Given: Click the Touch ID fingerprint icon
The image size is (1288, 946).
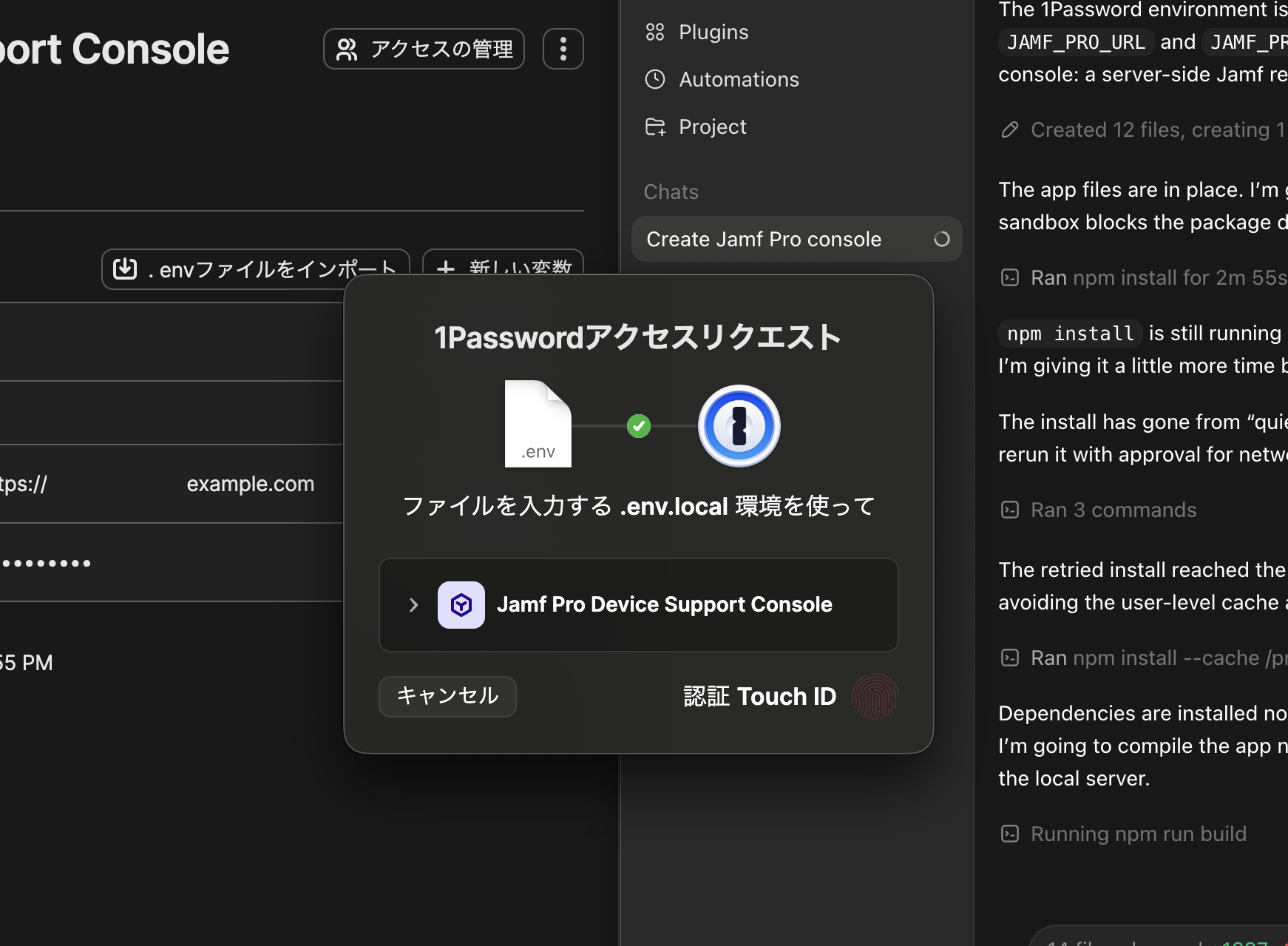Looking at the screenshot, I should click(875, 697).
